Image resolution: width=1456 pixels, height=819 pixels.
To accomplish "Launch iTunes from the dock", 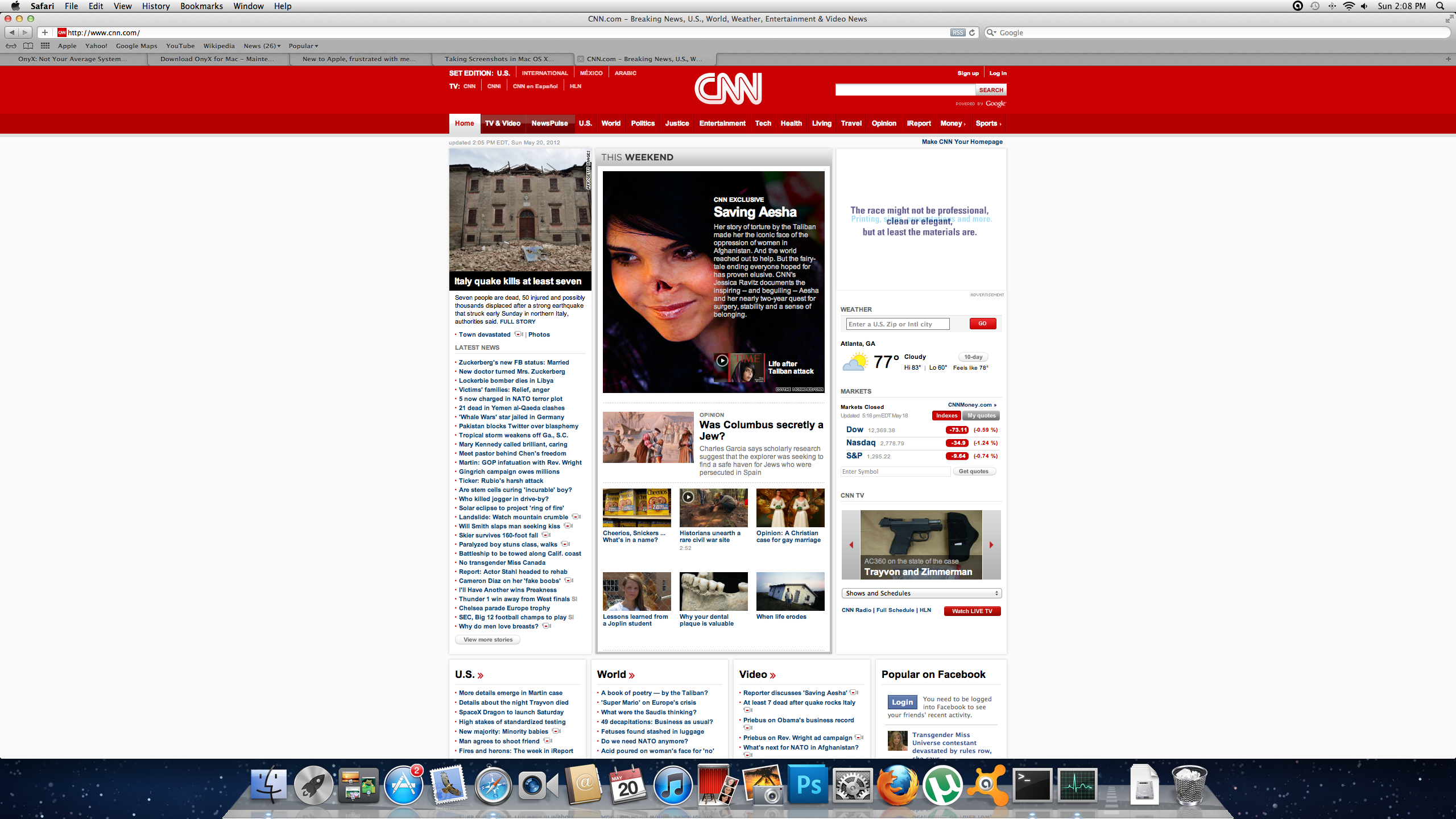I will (673, 785).
